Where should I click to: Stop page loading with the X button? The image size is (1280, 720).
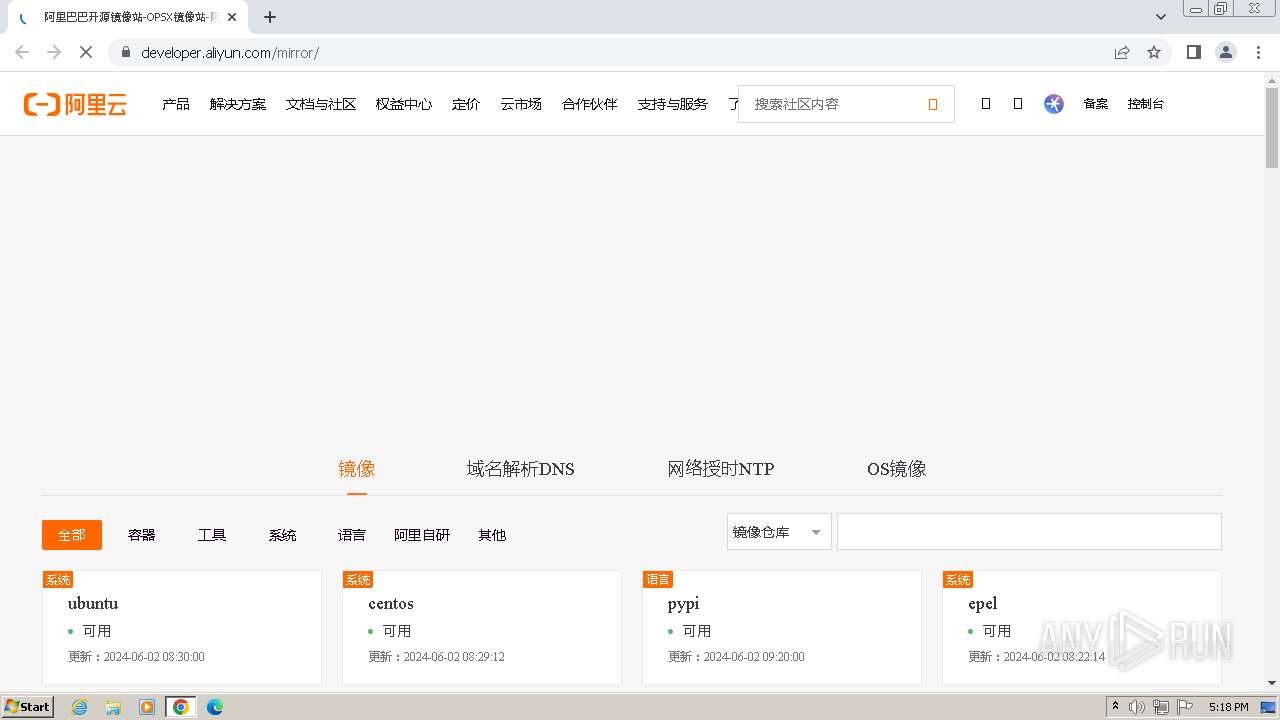(86, 52)
